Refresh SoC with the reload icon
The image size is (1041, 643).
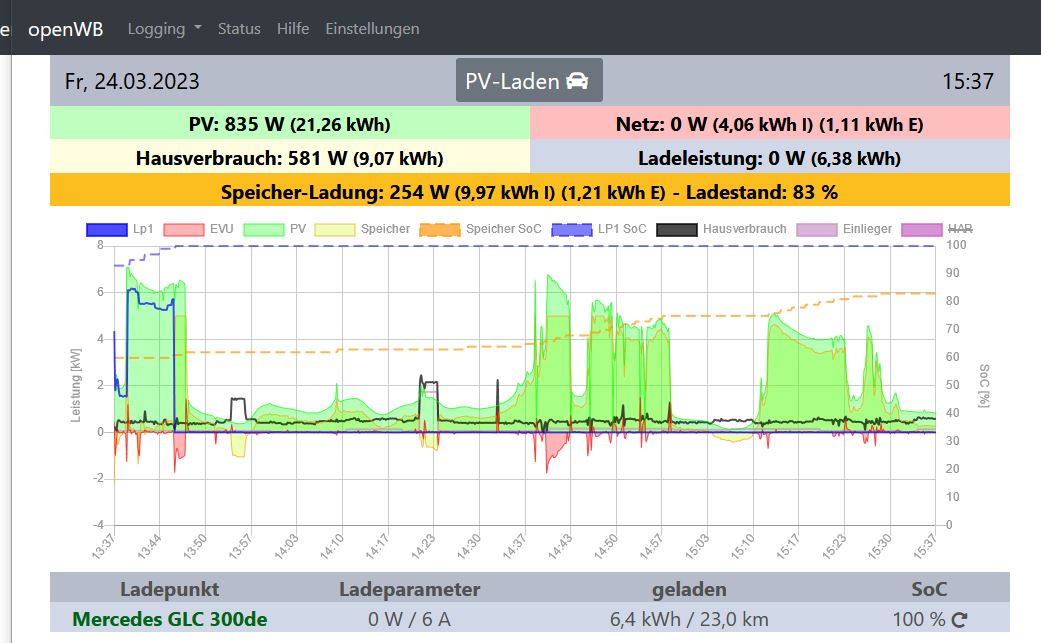[x=960, y=620]
